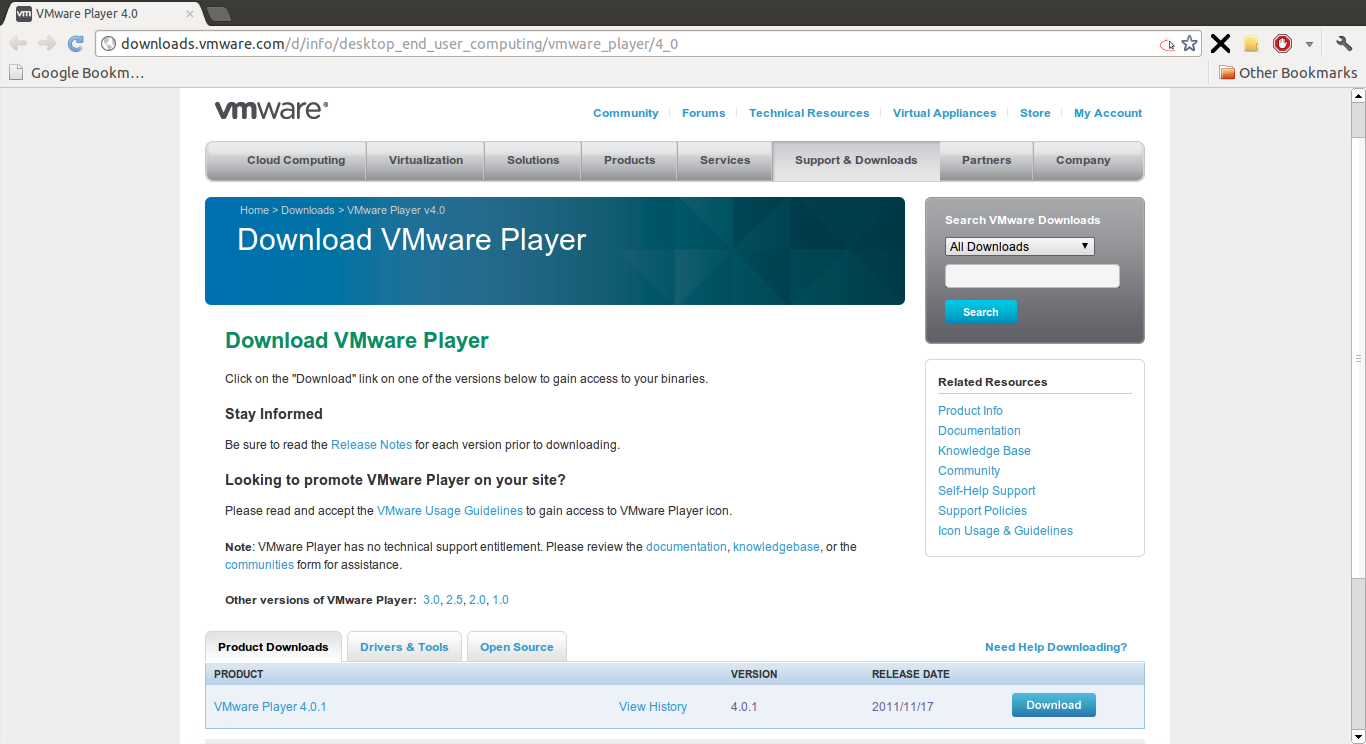The width and height of the screenshot is (1366, 744).
Task: Click the lowercase documentation link in the Note
Action: pos(686,547)
